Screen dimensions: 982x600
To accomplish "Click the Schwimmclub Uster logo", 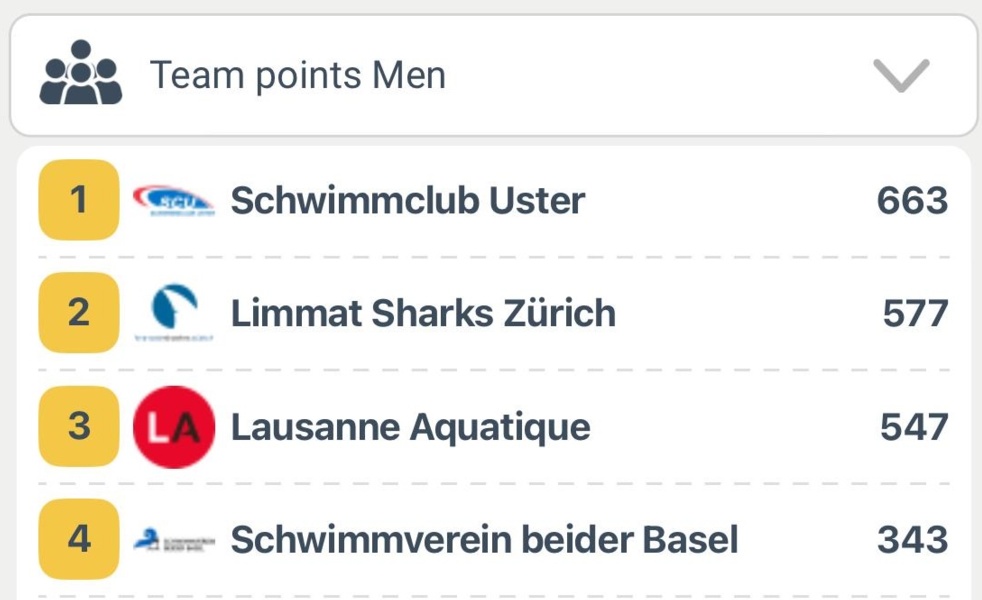I will (173, 200).
